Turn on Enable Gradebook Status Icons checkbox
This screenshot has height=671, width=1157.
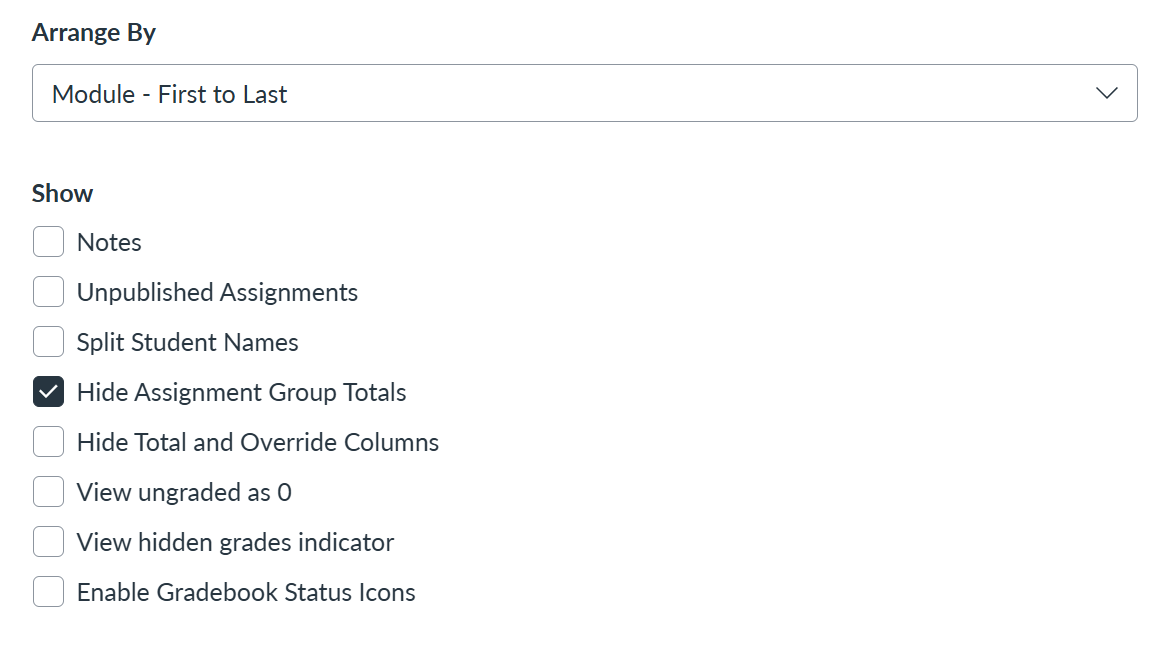point(48,592)
